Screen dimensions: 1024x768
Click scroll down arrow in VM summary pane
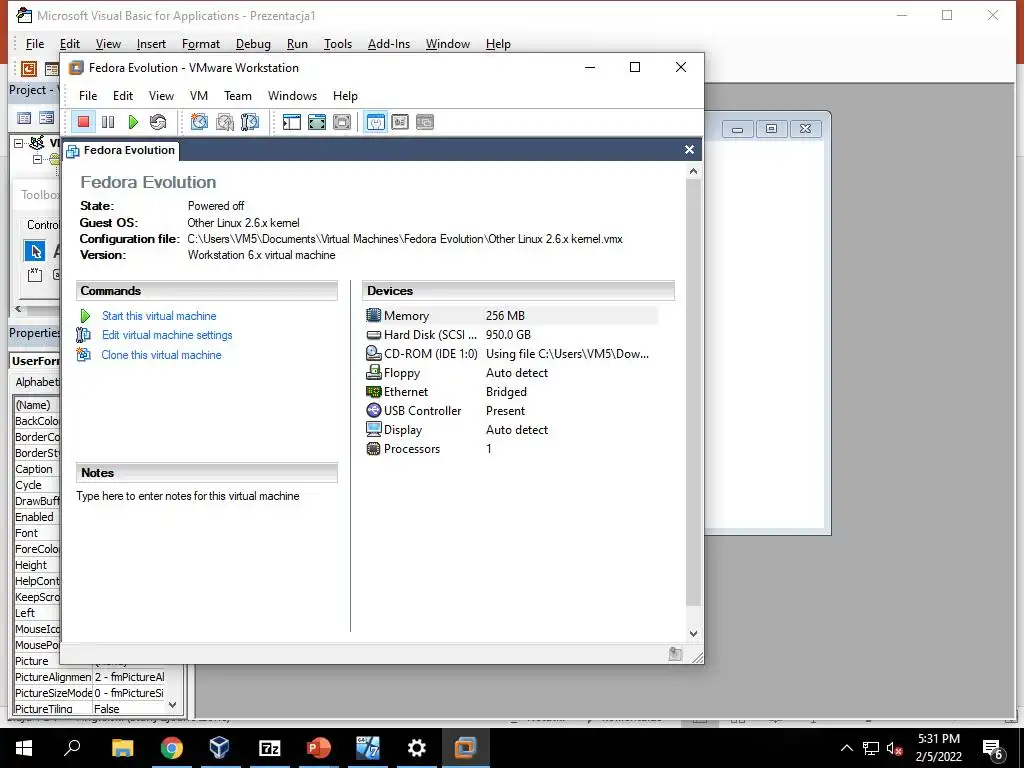694,633
